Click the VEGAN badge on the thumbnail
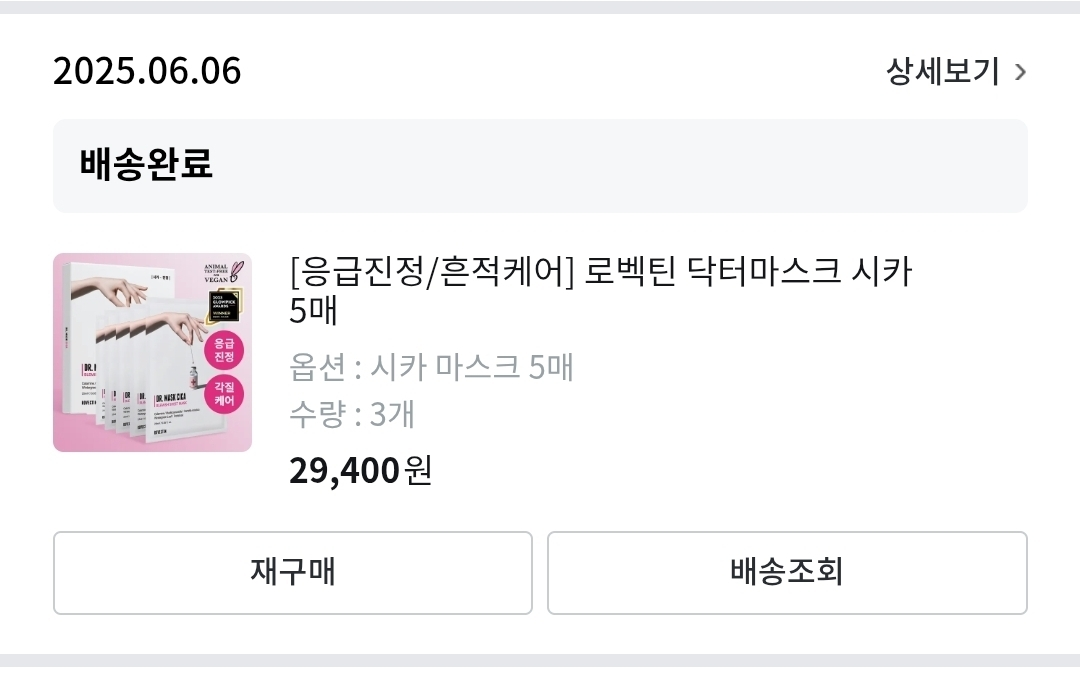The height and width of the screenshot is (680, 1080). 220,274
